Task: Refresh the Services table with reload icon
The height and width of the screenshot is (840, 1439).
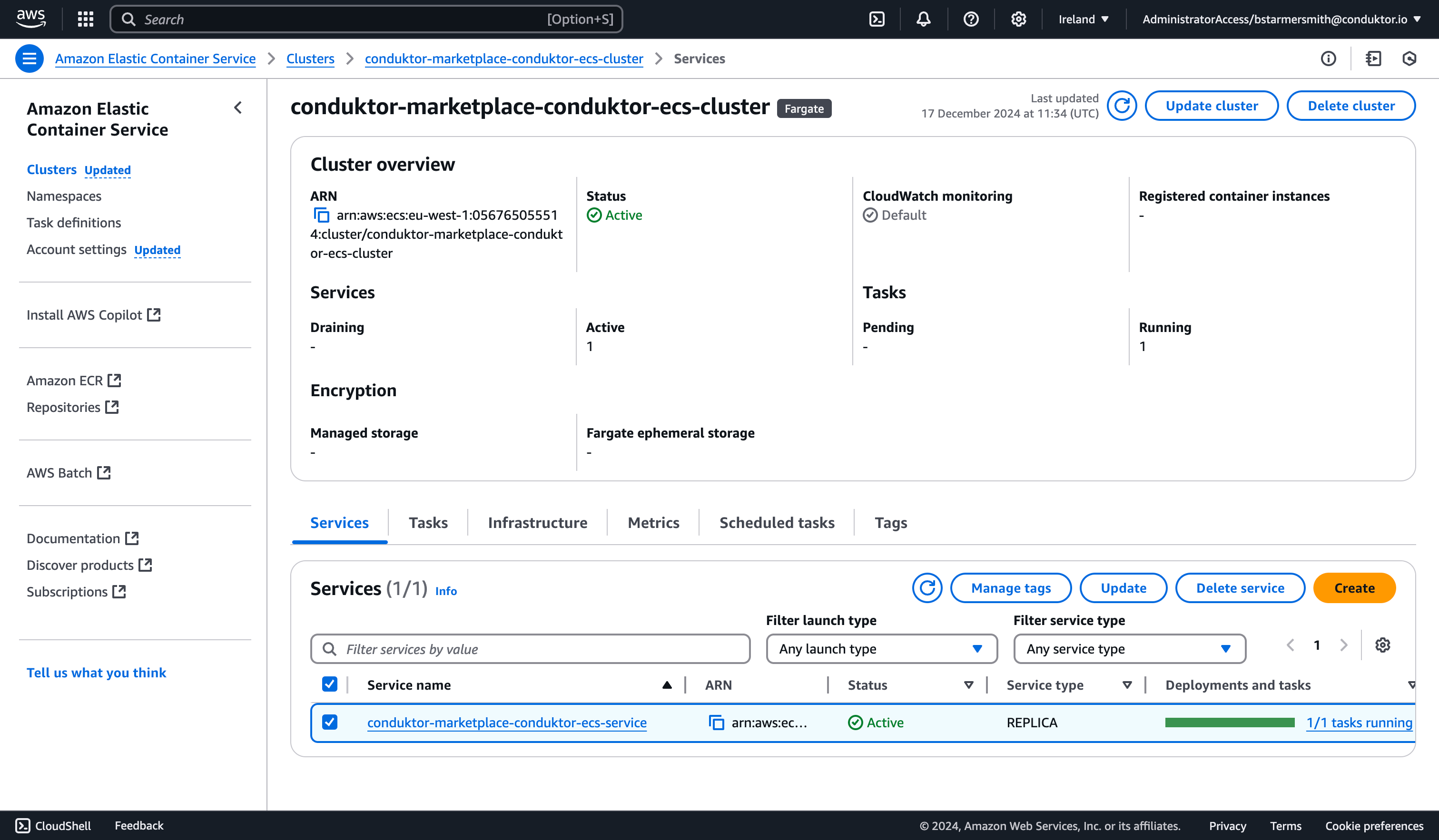Action: click(x=926, y=588)
